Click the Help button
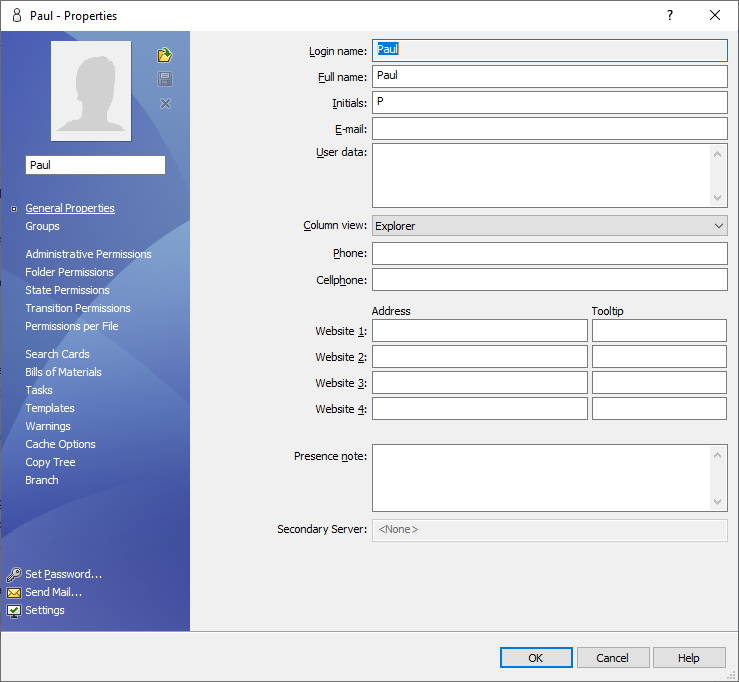 (689, 657)
